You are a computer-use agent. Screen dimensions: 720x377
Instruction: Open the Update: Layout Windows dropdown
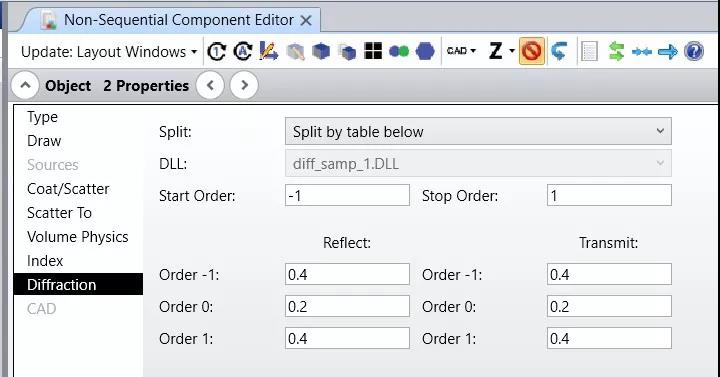109,52
